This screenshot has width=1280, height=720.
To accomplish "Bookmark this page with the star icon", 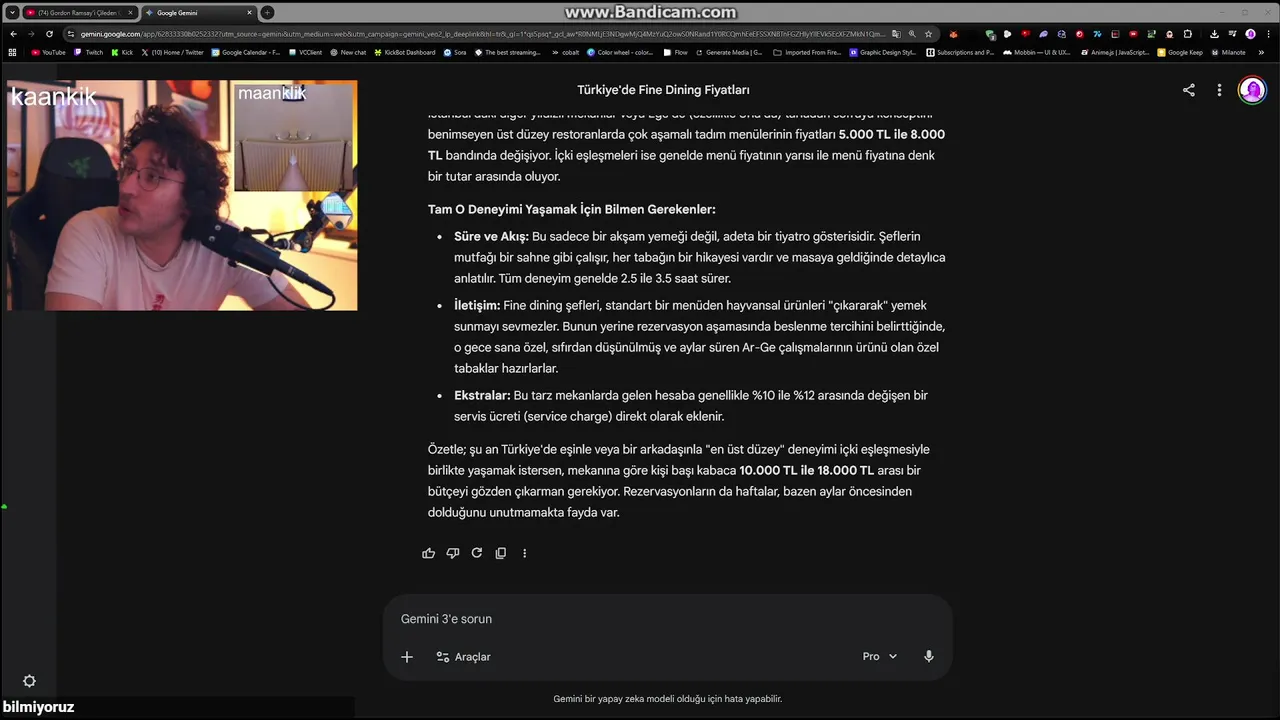I will [928, 34].
